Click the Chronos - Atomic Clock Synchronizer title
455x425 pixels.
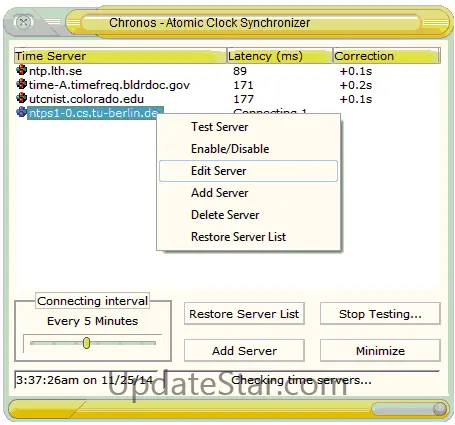209,23
